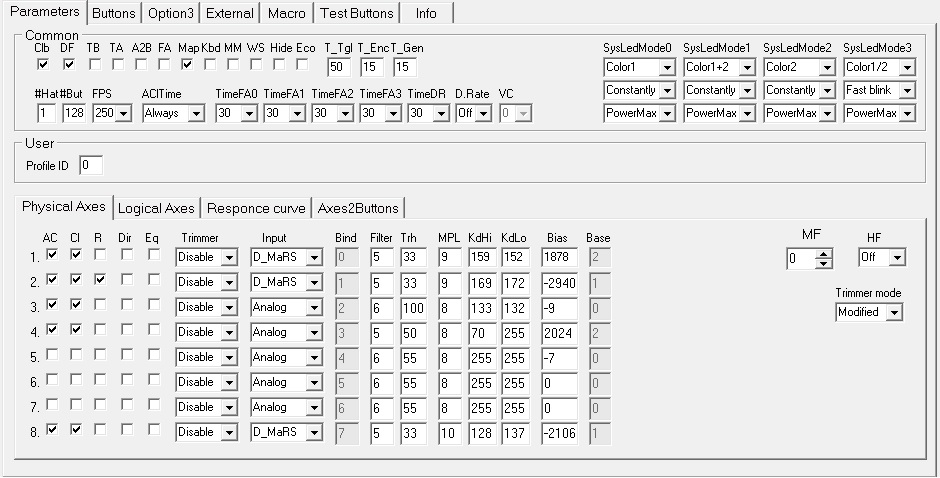This screenshot has width=940, height=478.
Task: Click the T_Tgl field
Action: [x=339, y=67]
